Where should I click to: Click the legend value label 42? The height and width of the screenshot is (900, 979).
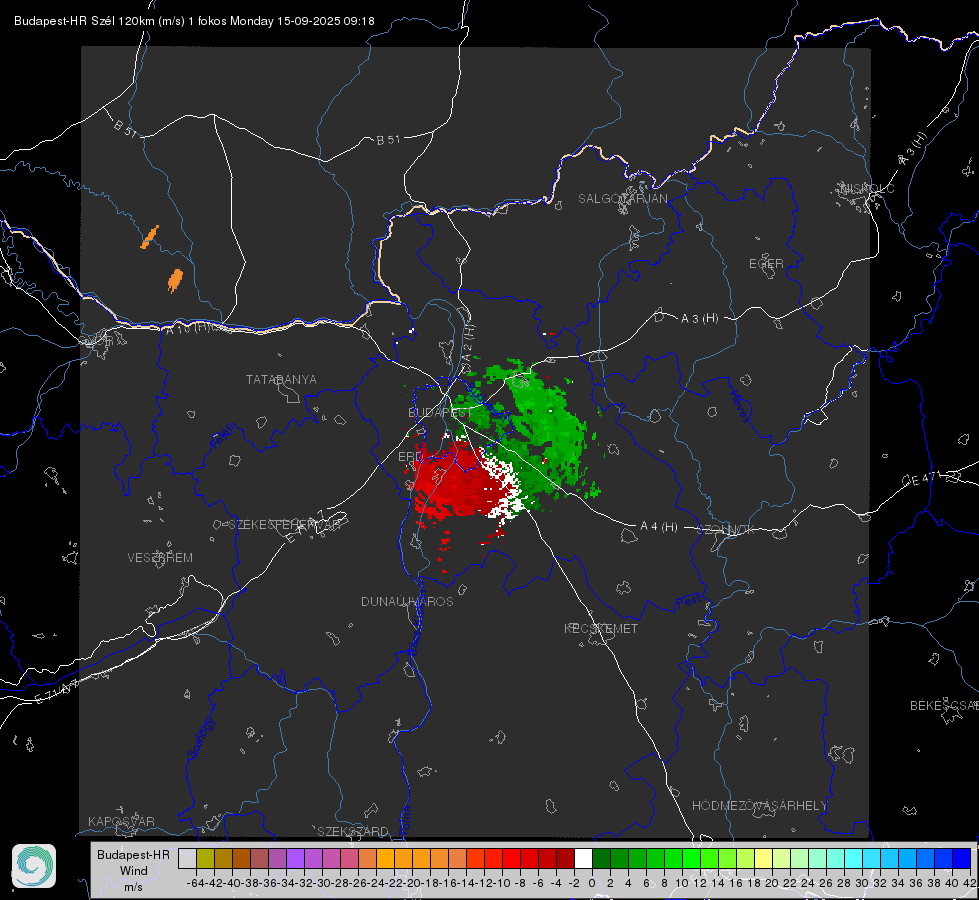(970, 883)
